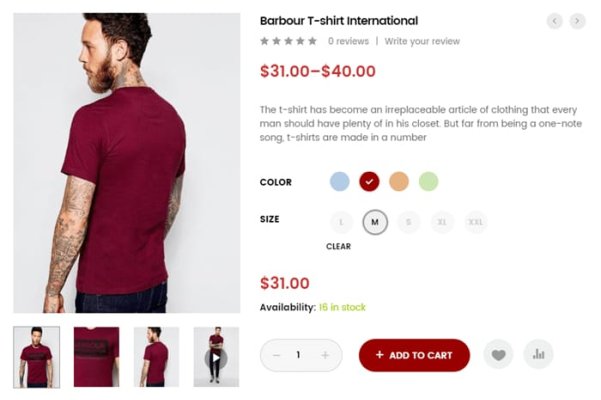The height and width of the screenshot is (400, 601).
Task: Select size S option
Action: (408, 222)
